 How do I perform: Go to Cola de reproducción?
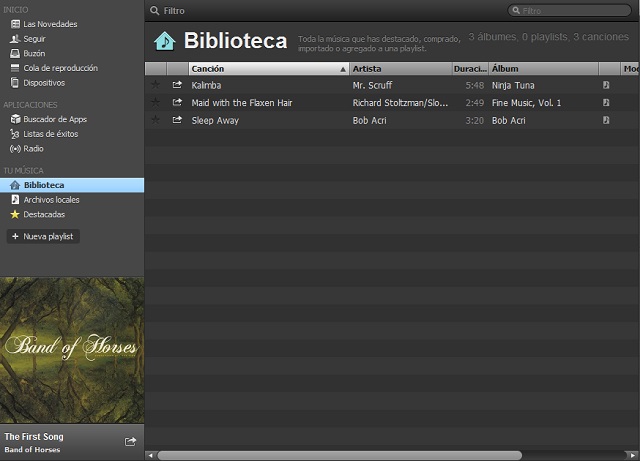pos(60,68)
